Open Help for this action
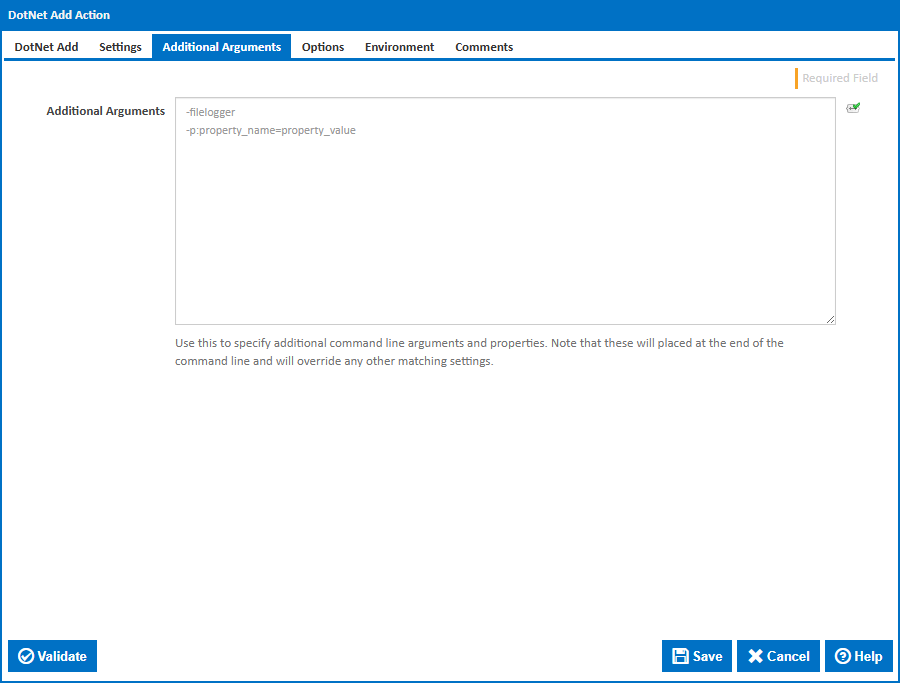The height and width of the screenshot is (683, 900). (x=858, y=656)
